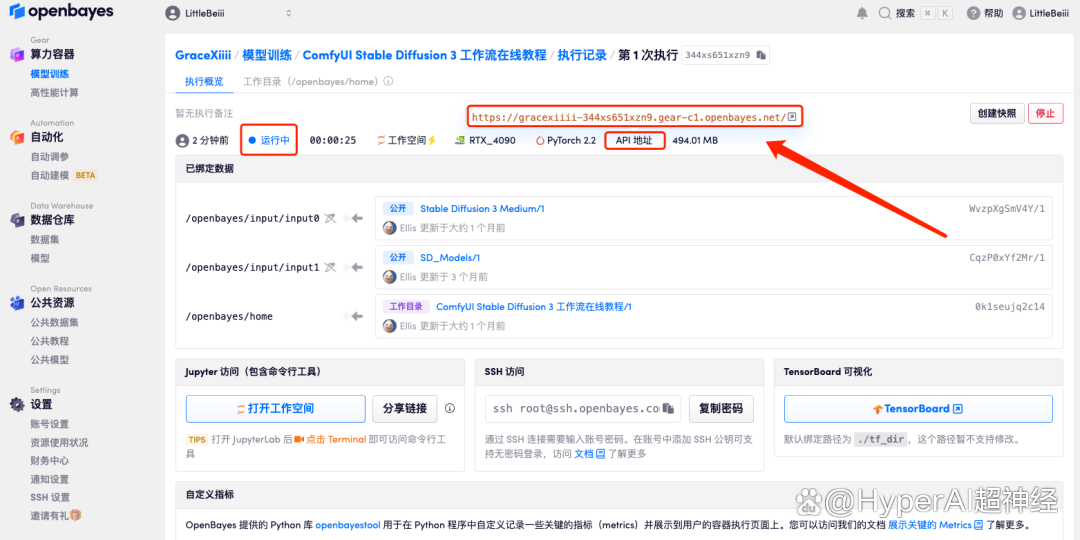This screenshot has height=540, width=1080.
Task: Open LittleBeiii profile avatar at top right
Action: coord(1019,13)
